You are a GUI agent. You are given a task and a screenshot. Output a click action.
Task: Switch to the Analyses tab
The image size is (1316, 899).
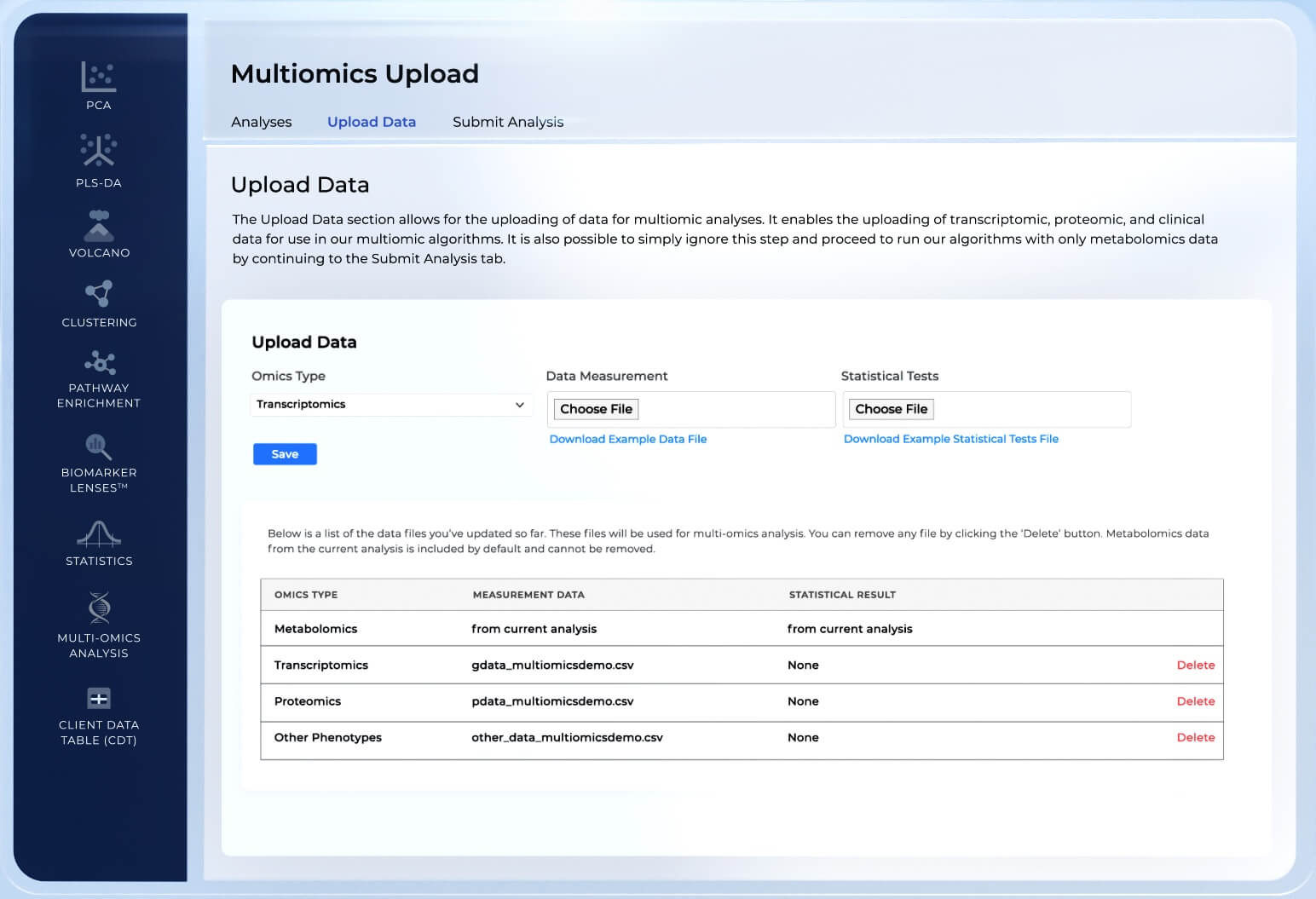click(x=261, y=122)
